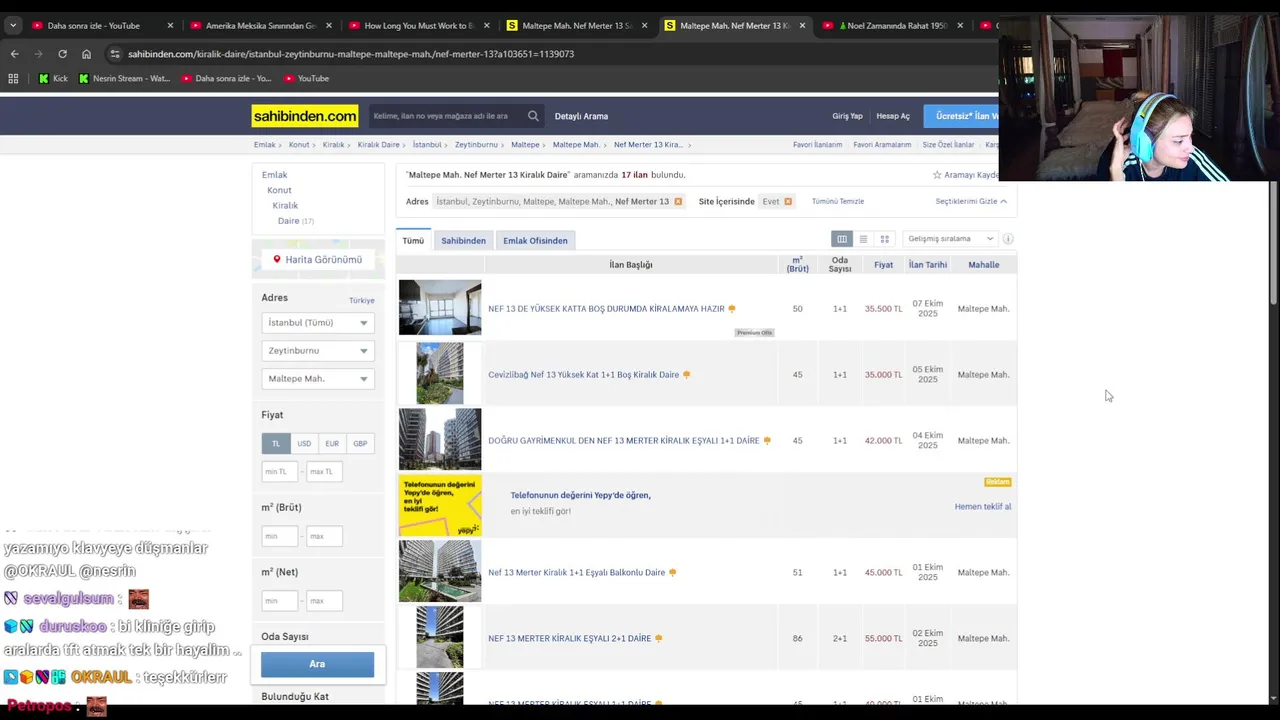The height and width of the screenshot is (720, 1280).
Task: Click the Emlak category in sidebar tree
Action: (274, 175)
